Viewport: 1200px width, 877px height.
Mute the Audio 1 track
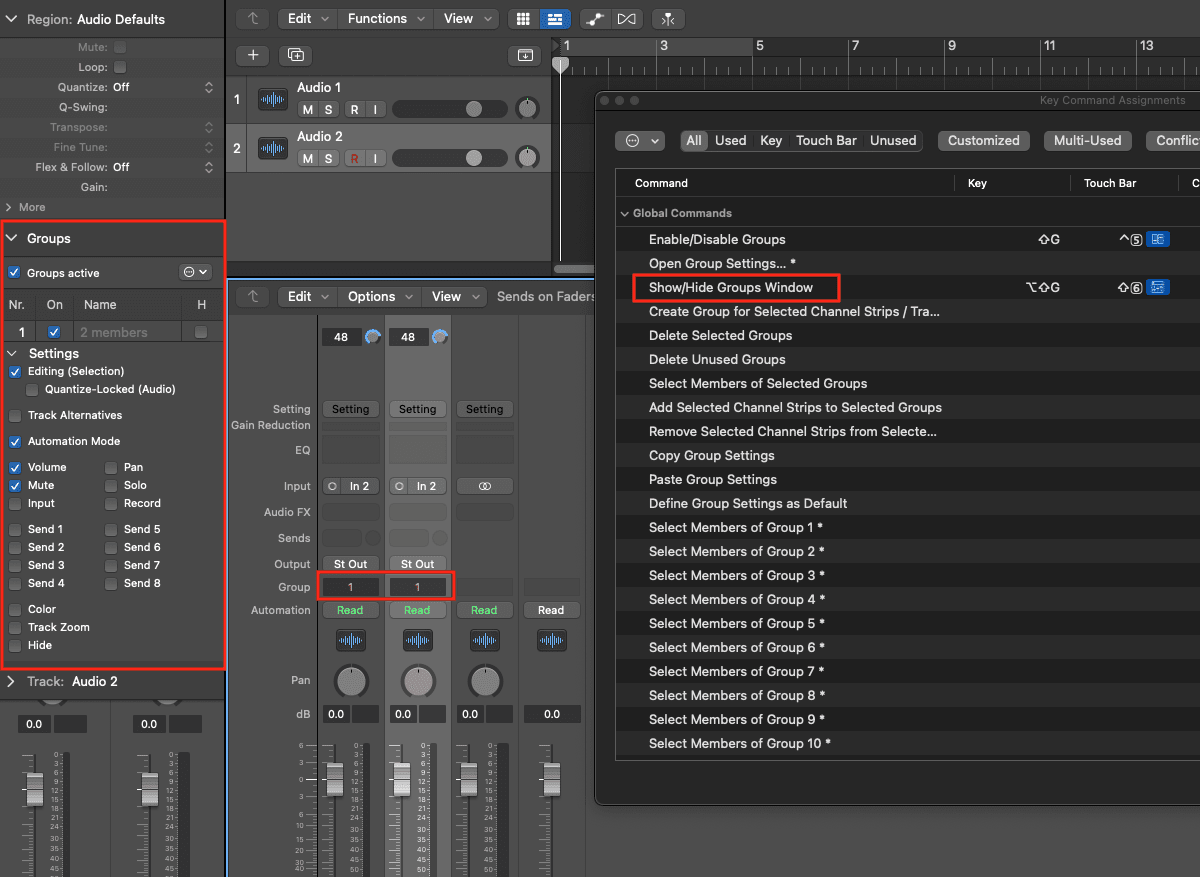308,109
